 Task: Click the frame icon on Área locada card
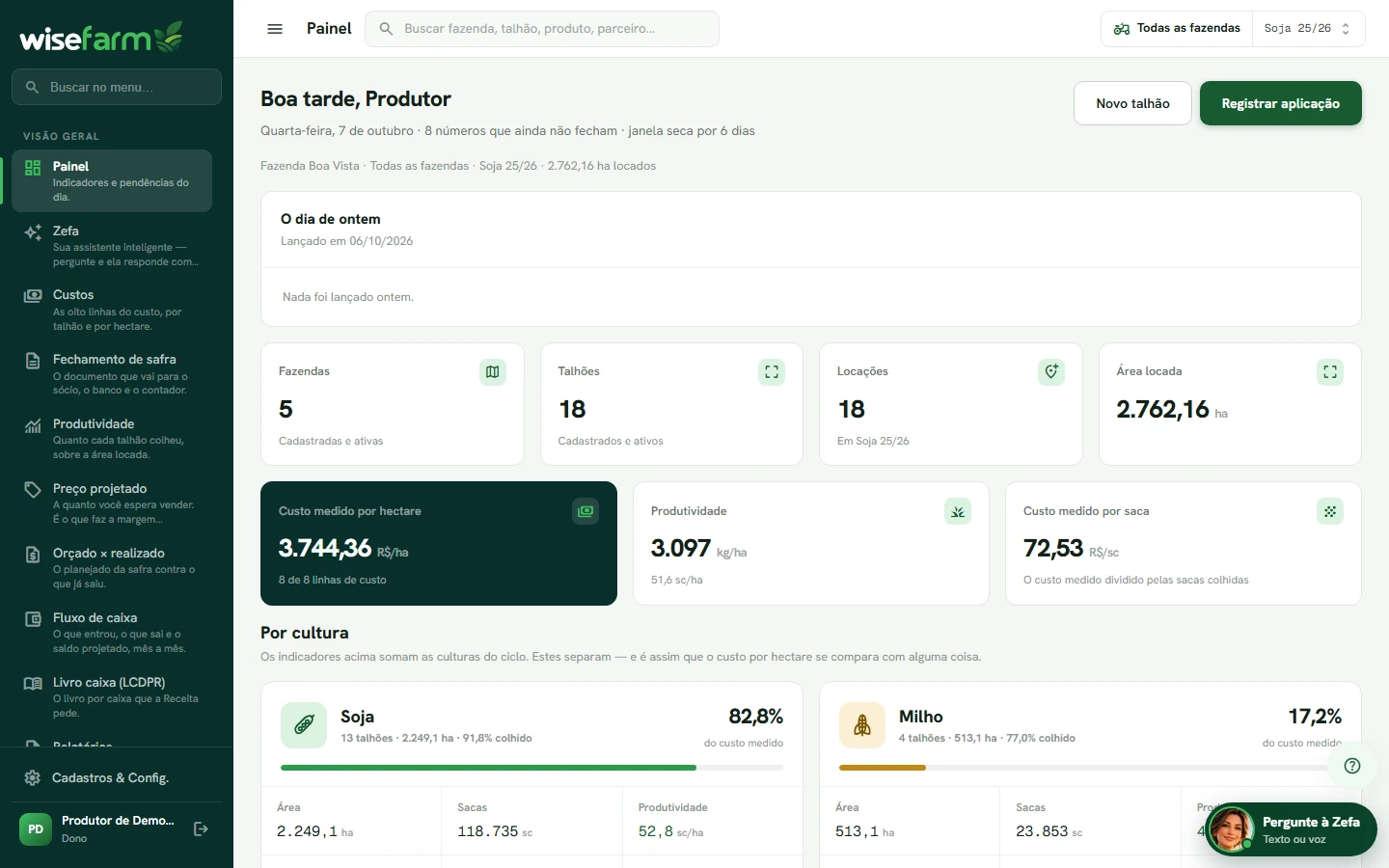(1330, 372)
